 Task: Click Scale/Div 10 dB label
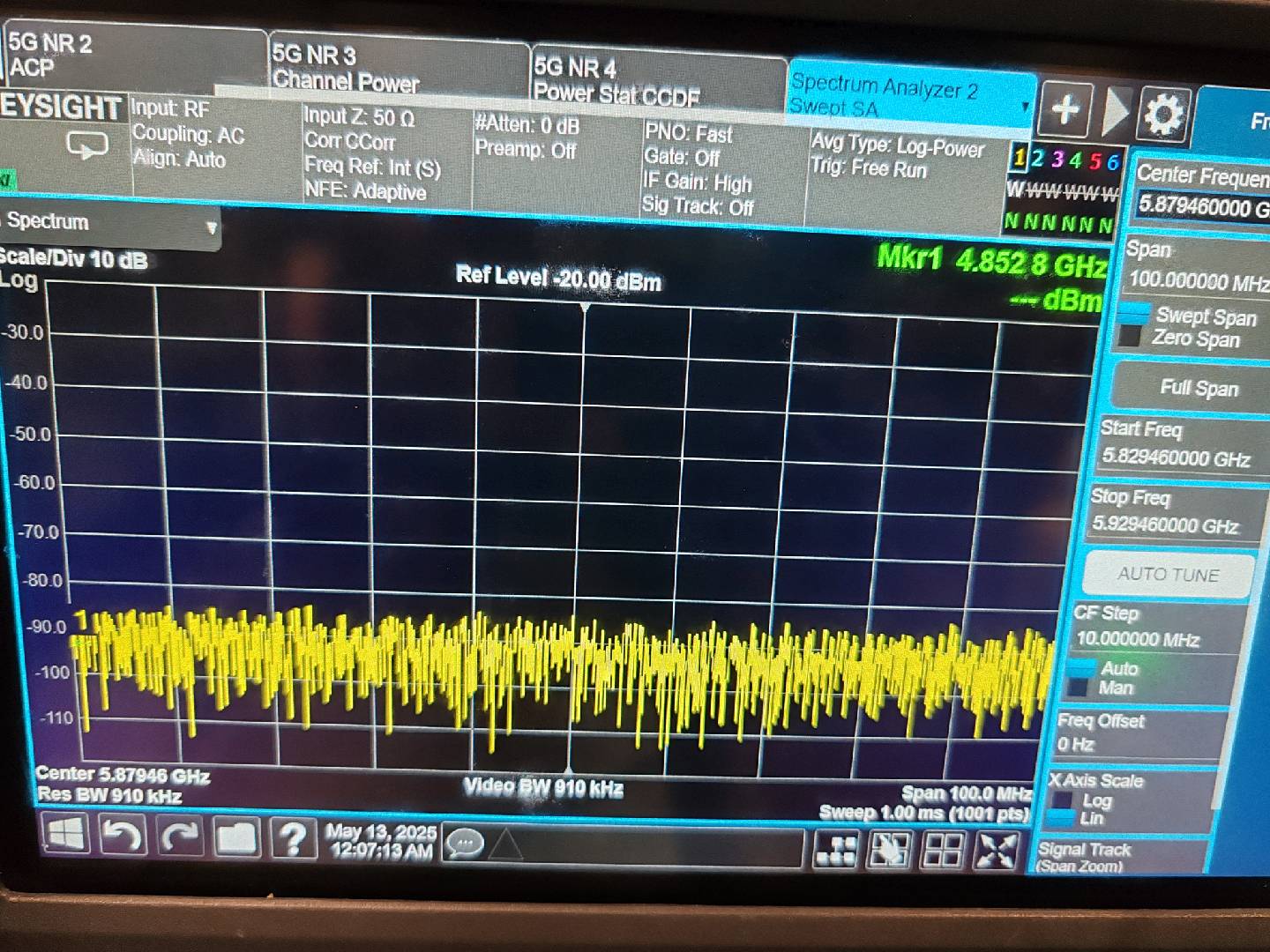[72, 258]
